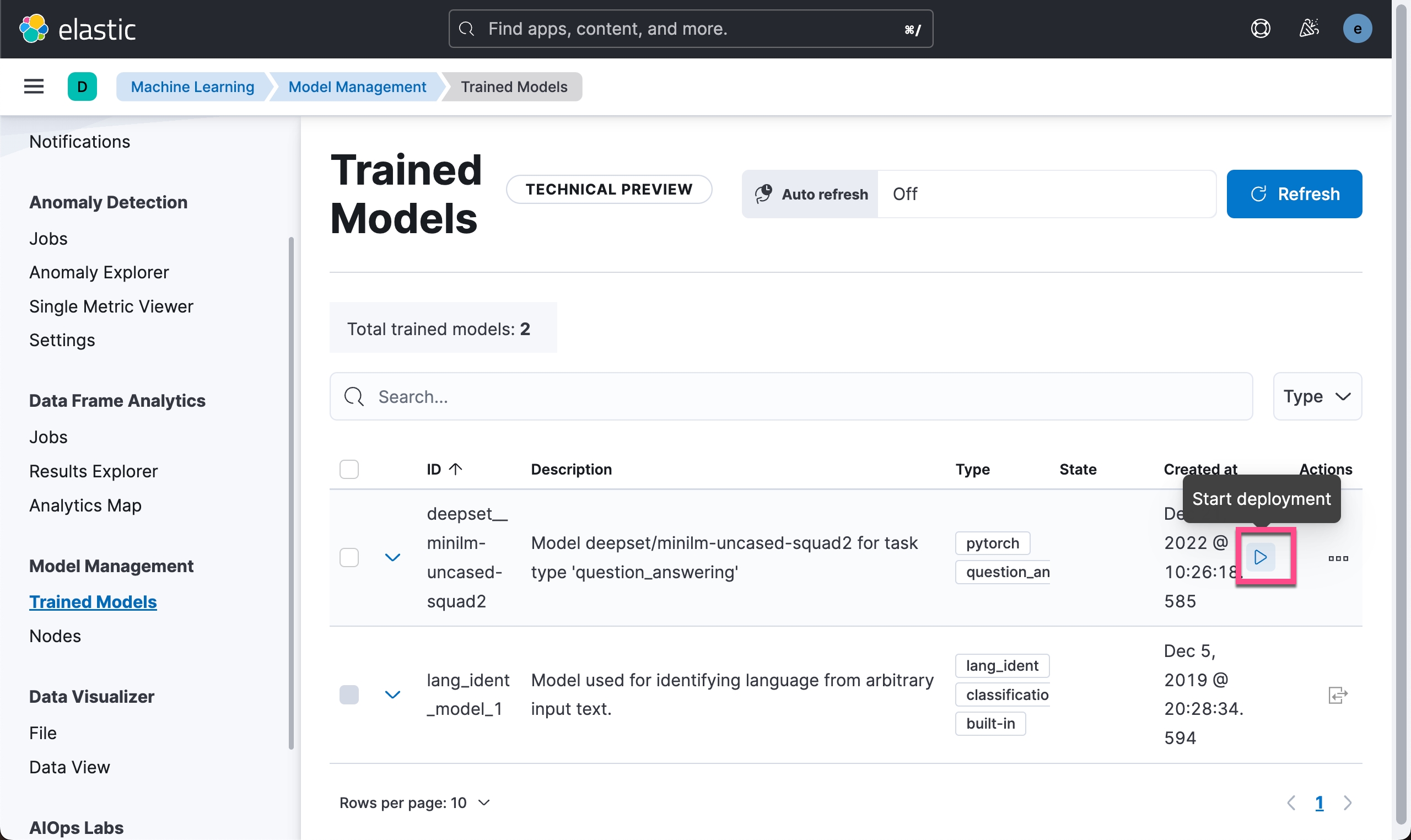This screenshot has width=1411, height=840.
Task: Click the Start deployment play icon
Action: tap(1261, 558)
